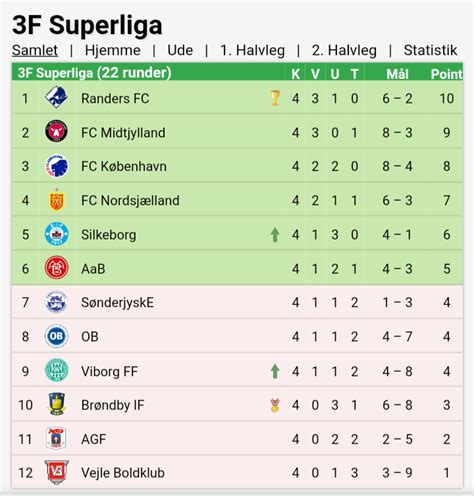Open the Viborg FF team link
The image size is (474, 496).
click(x=109, y=371)
